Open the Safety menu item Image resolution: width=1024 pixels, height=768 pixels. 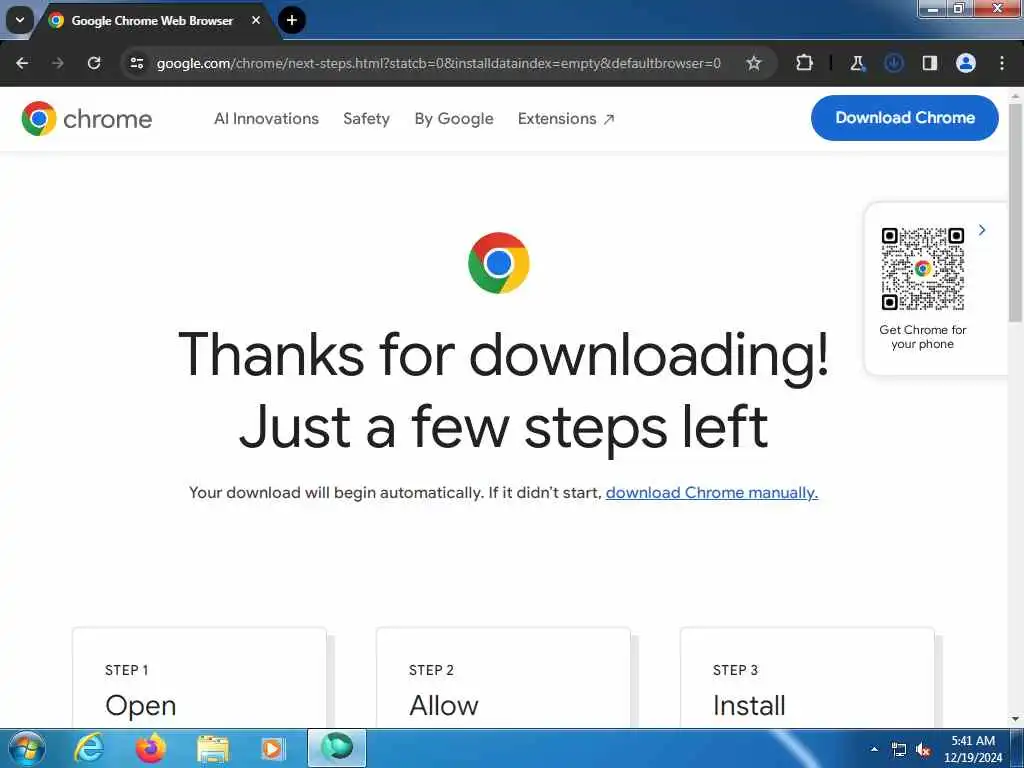366,119
